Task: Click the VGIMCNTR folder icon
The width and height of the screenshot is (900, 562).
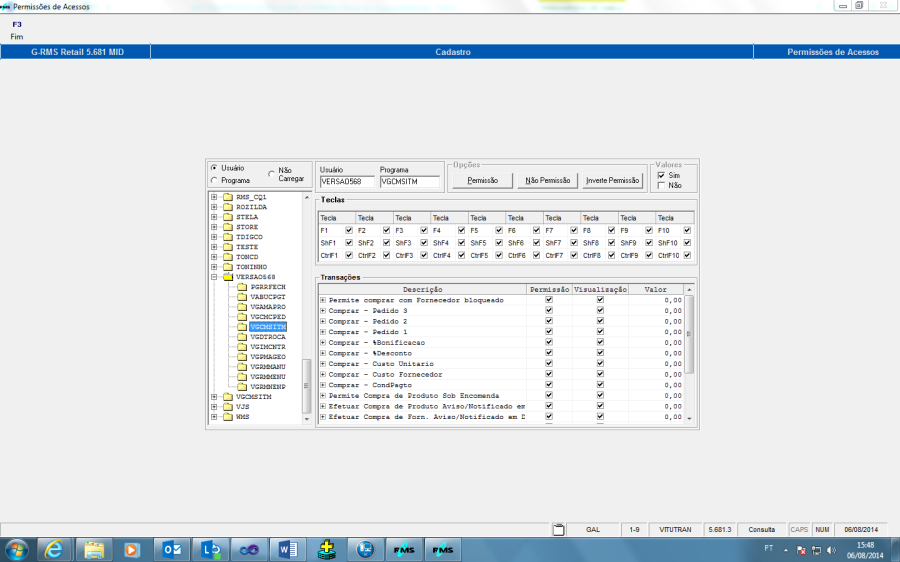Action: pos(242,347)
